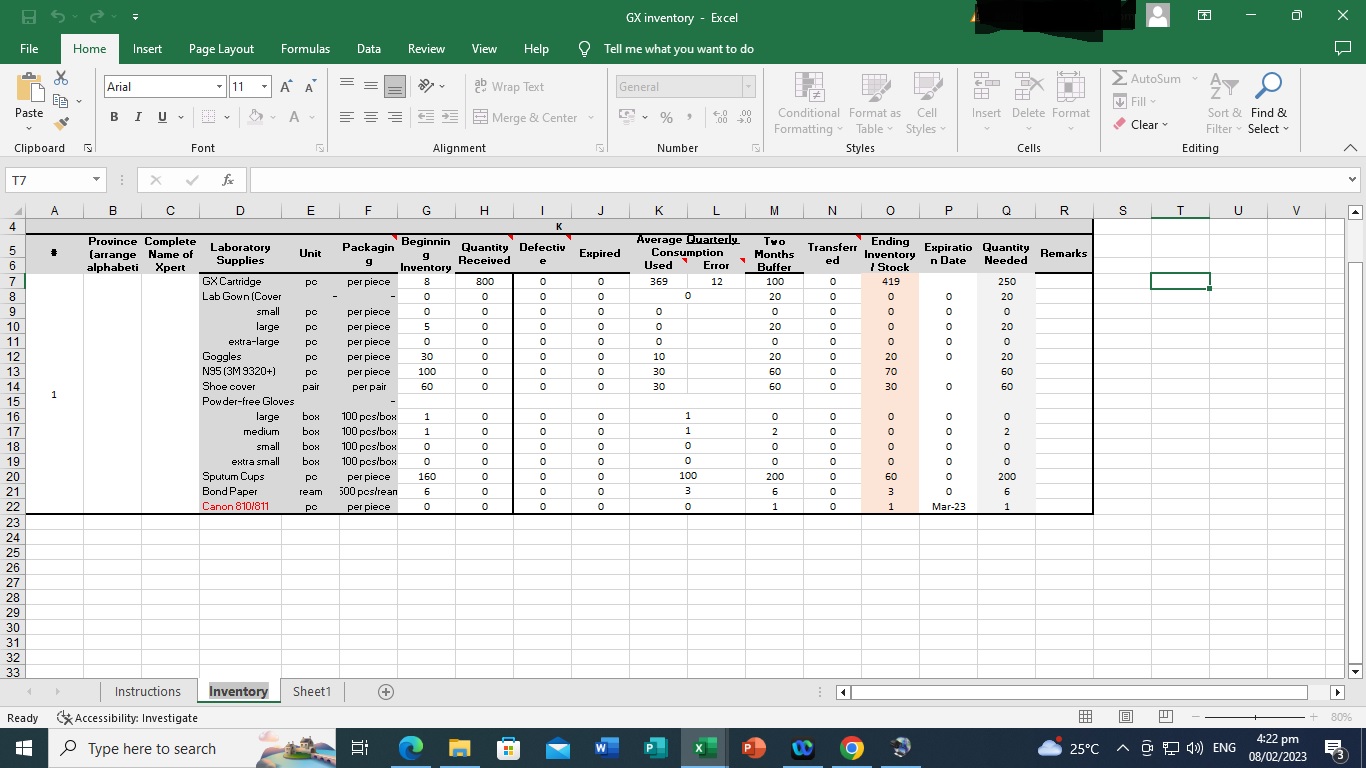
Task: Click the Increase Decimal icon
Action: 720,117
